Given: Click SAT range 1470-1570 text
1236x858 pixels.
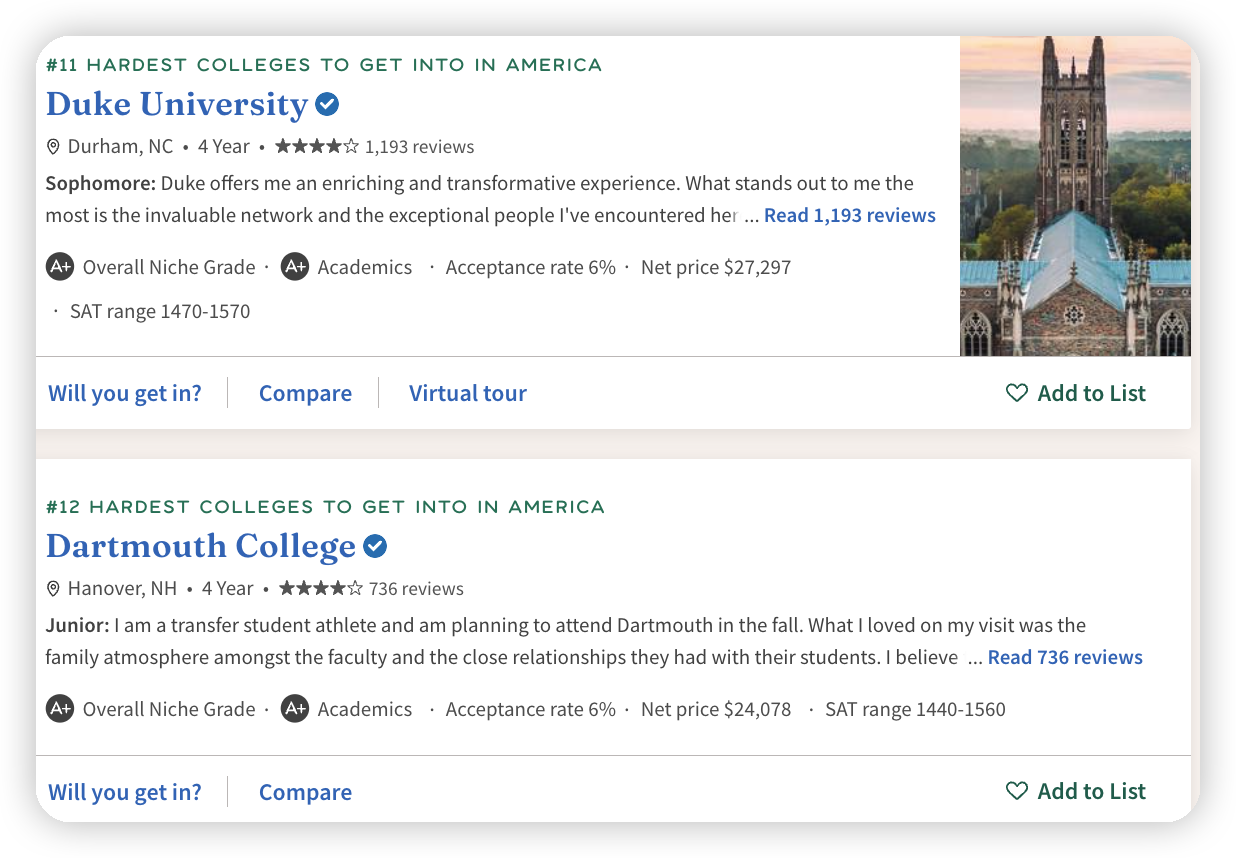Looking at the screenshot, I should point(160,311).
